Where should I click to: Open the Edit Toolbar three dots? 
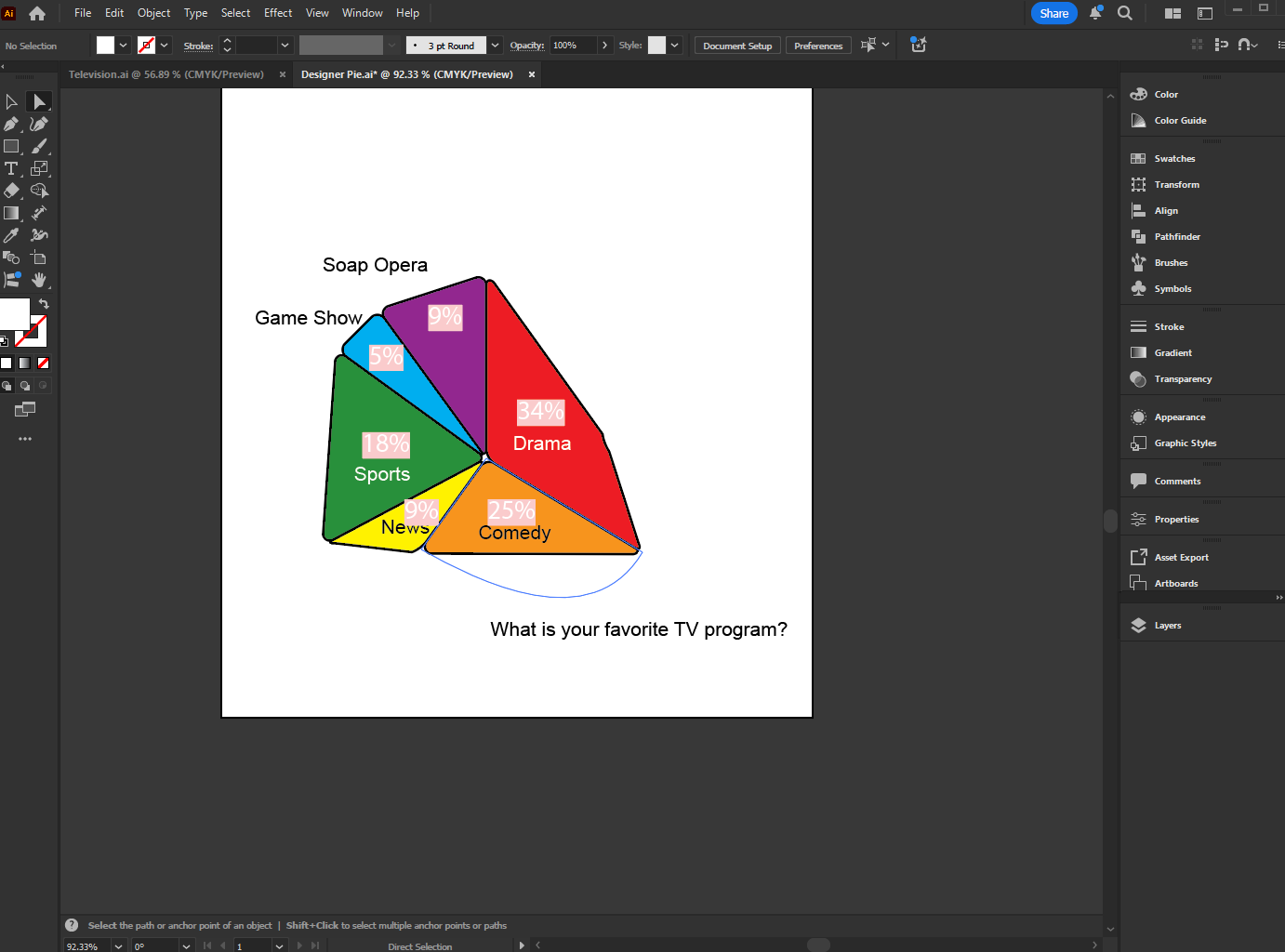click(25, 439)
